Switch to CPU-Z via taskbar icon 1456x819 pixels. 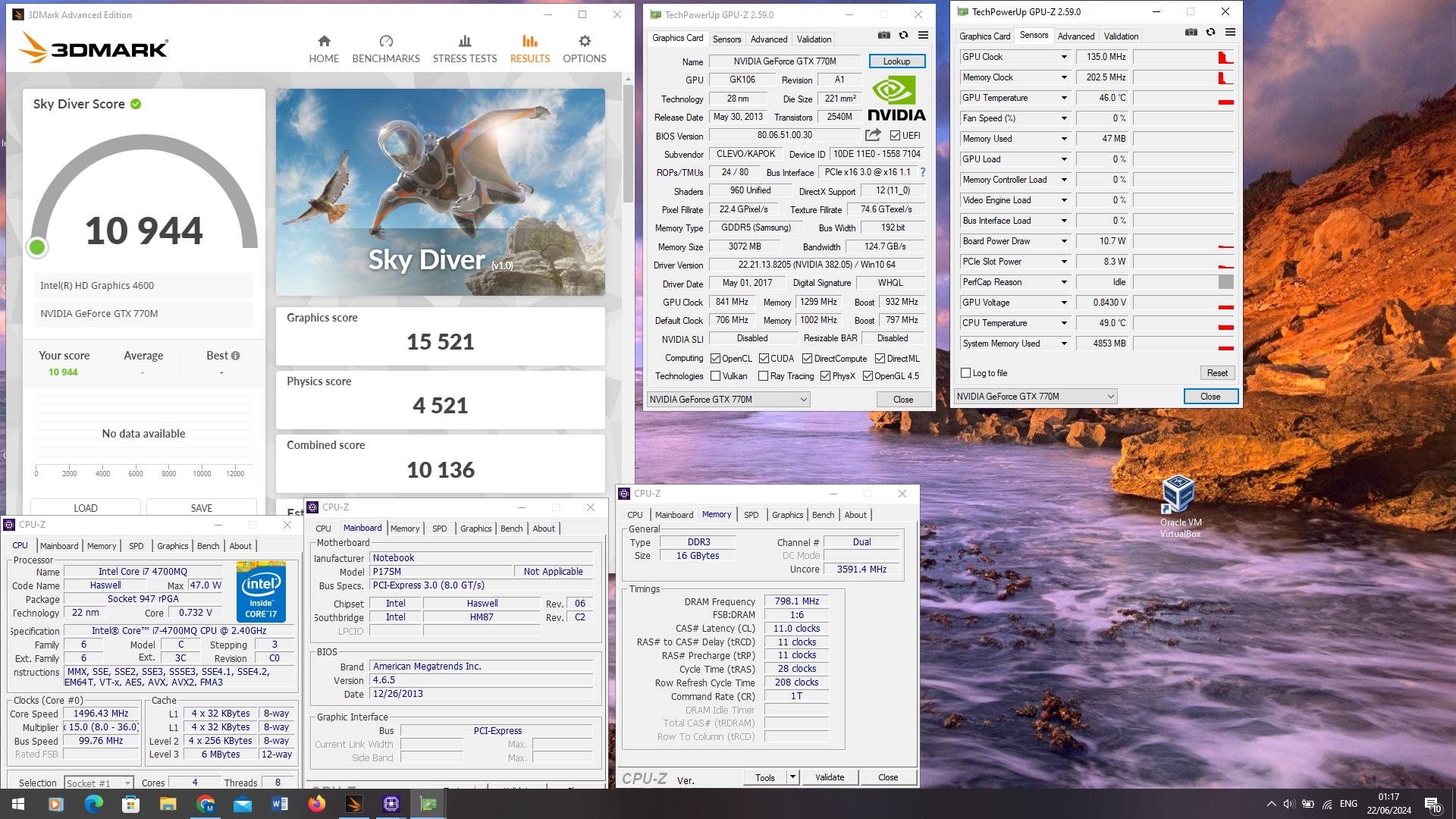click(391, 804)
